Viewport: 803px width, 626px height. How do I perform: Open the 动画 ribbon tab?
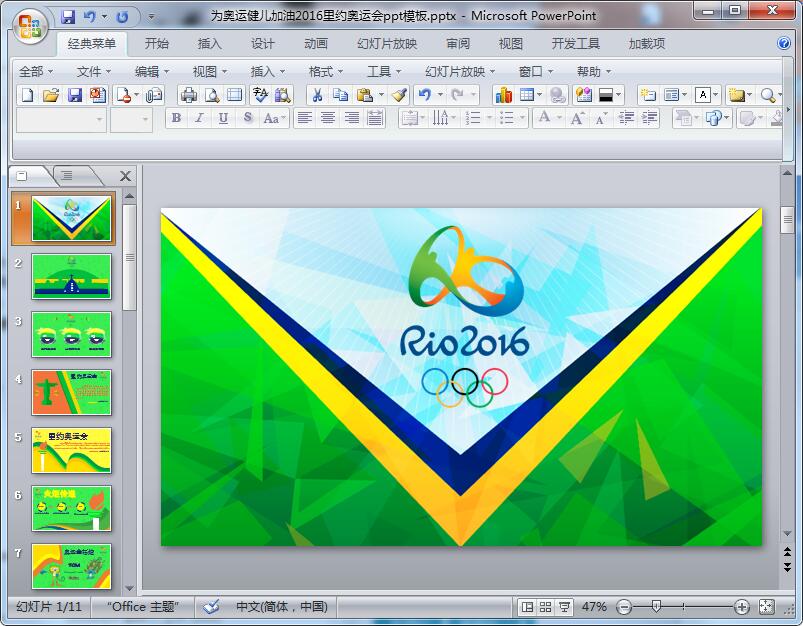[x=316, y=44]
